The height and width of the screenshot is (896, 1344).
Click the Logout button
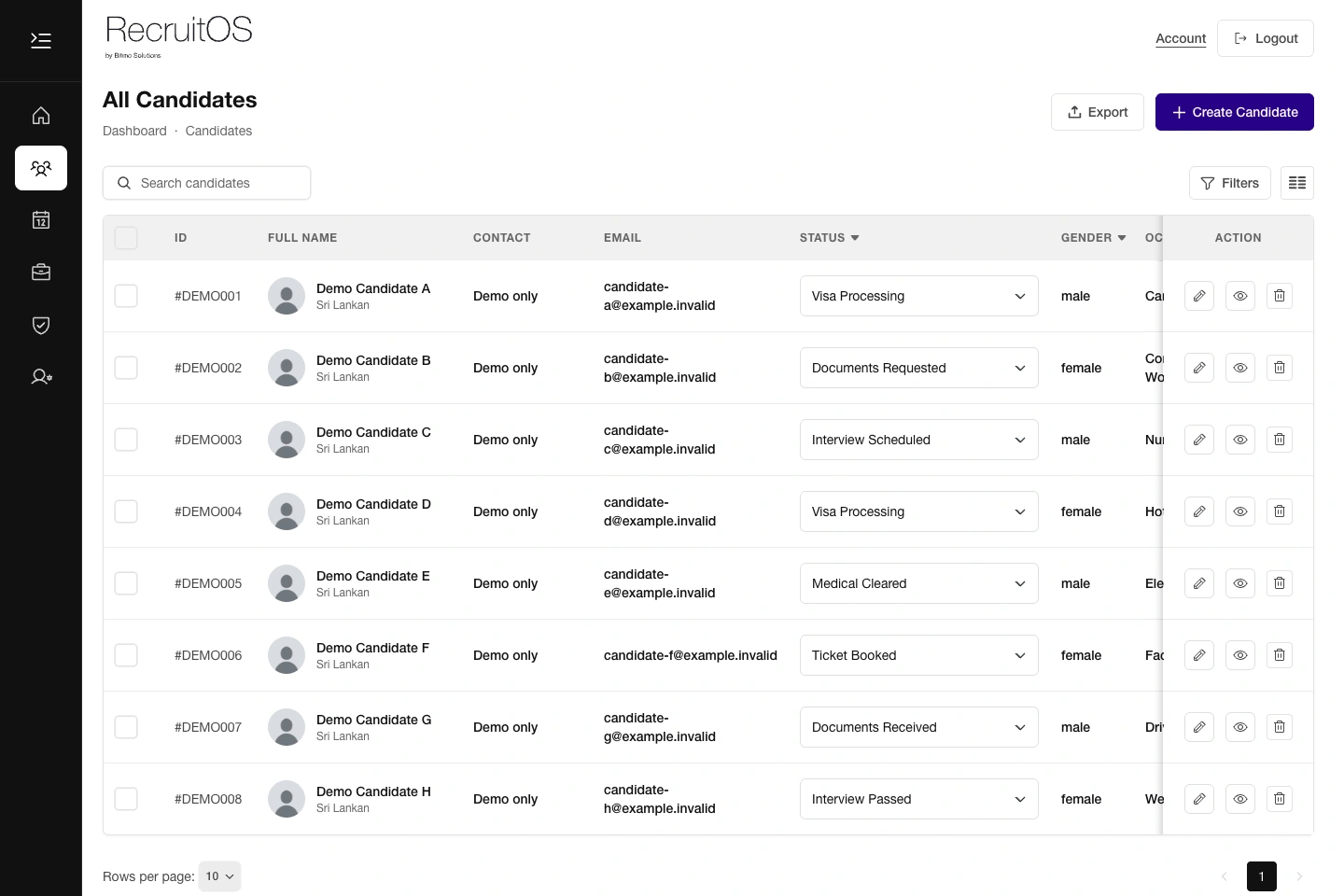pyautogui.click(x=1266, y=38)
